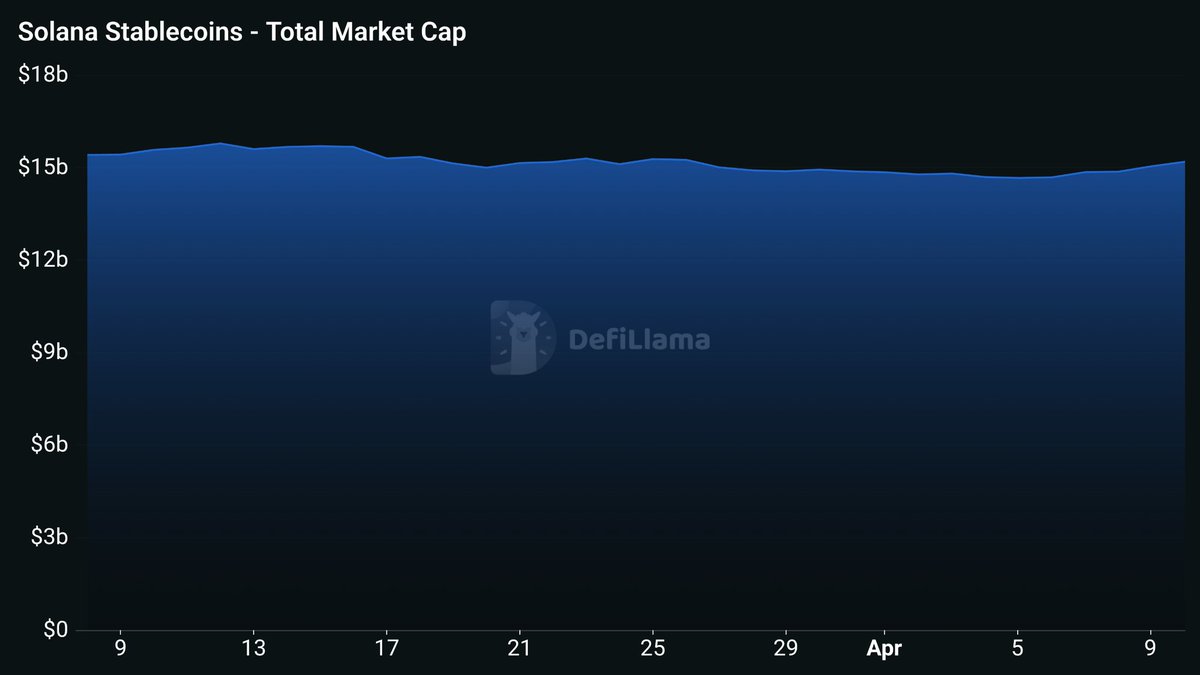1200x675 pixels.
Task: Click the DefiLlama watermark text
Action: pyautogui.click(x=639, y=340)
